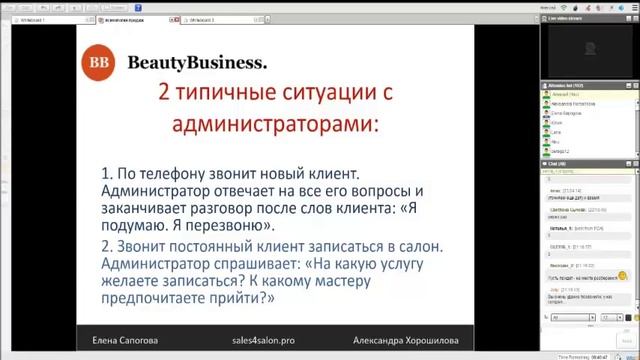This screenshot has width=640, height=360.
Task: Open the tab list arrow after Whiteboard 3
Action: click(x=268, y=20)
